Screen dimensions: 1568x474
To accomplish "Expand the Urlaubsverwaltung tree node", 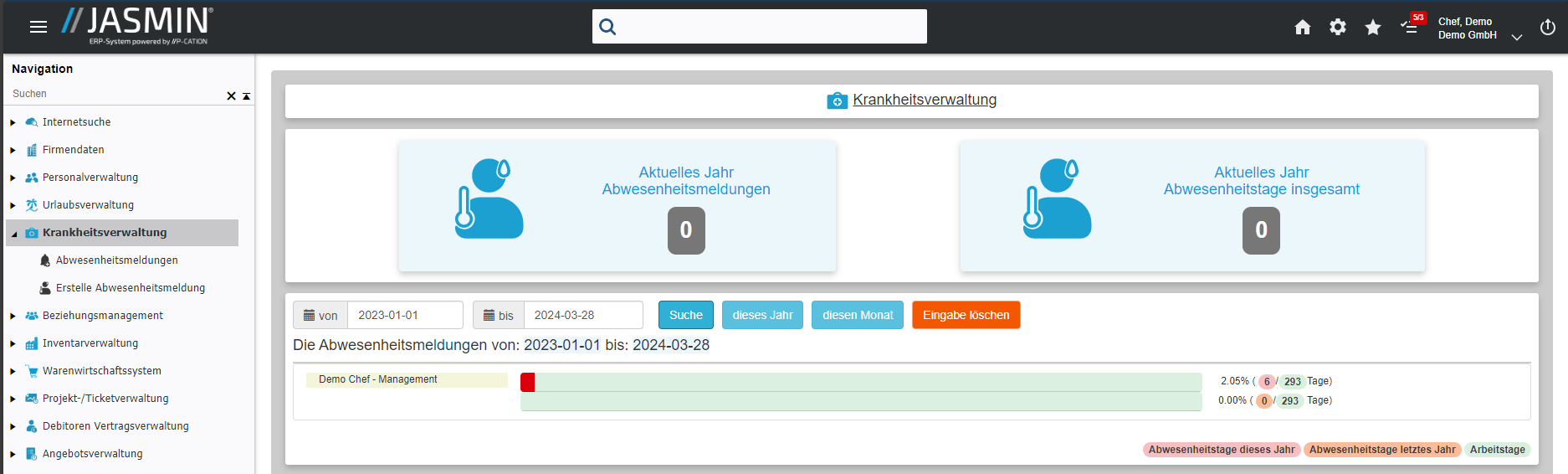I will point(13,205).
